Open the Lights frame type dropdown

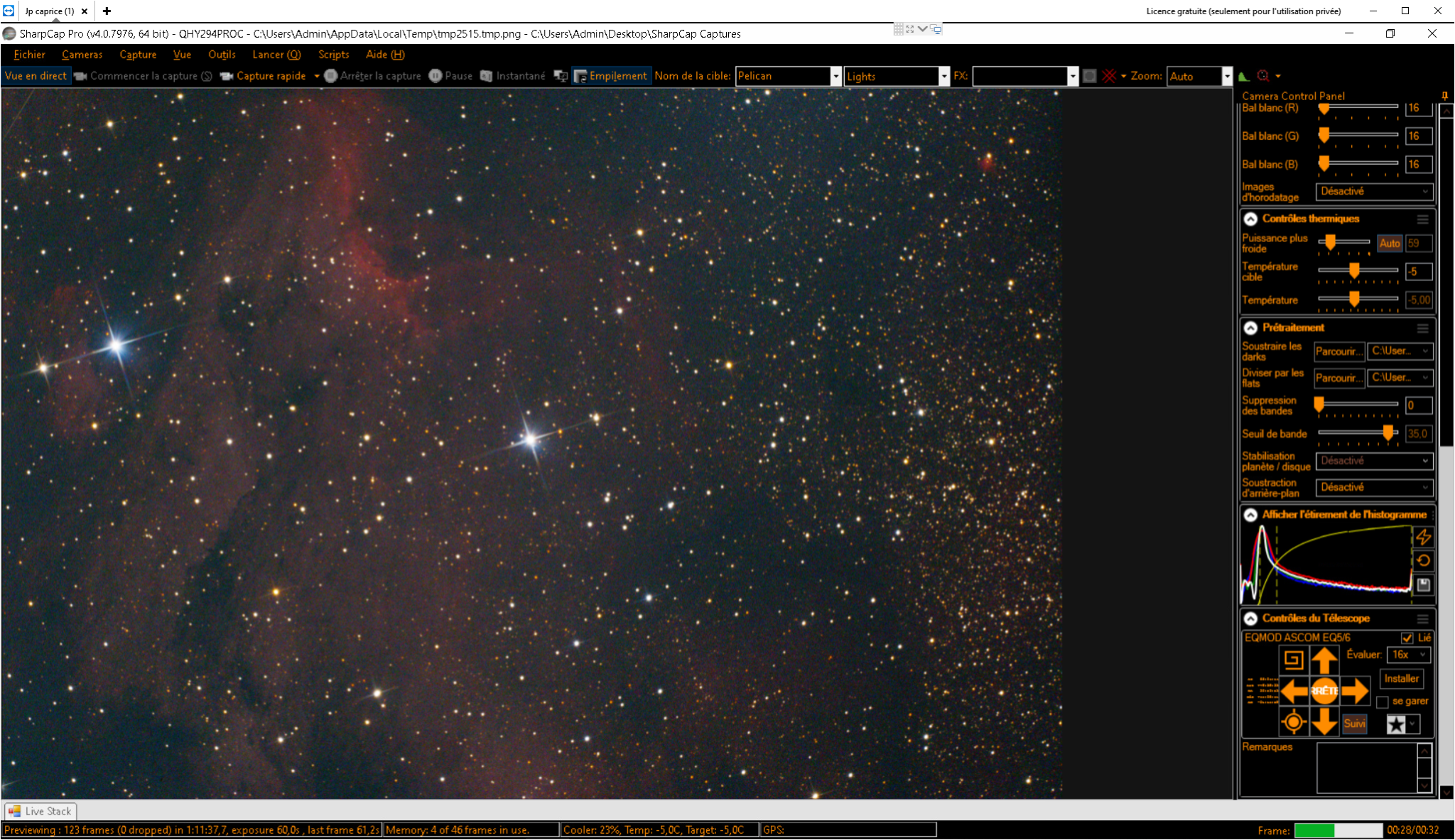943,76
